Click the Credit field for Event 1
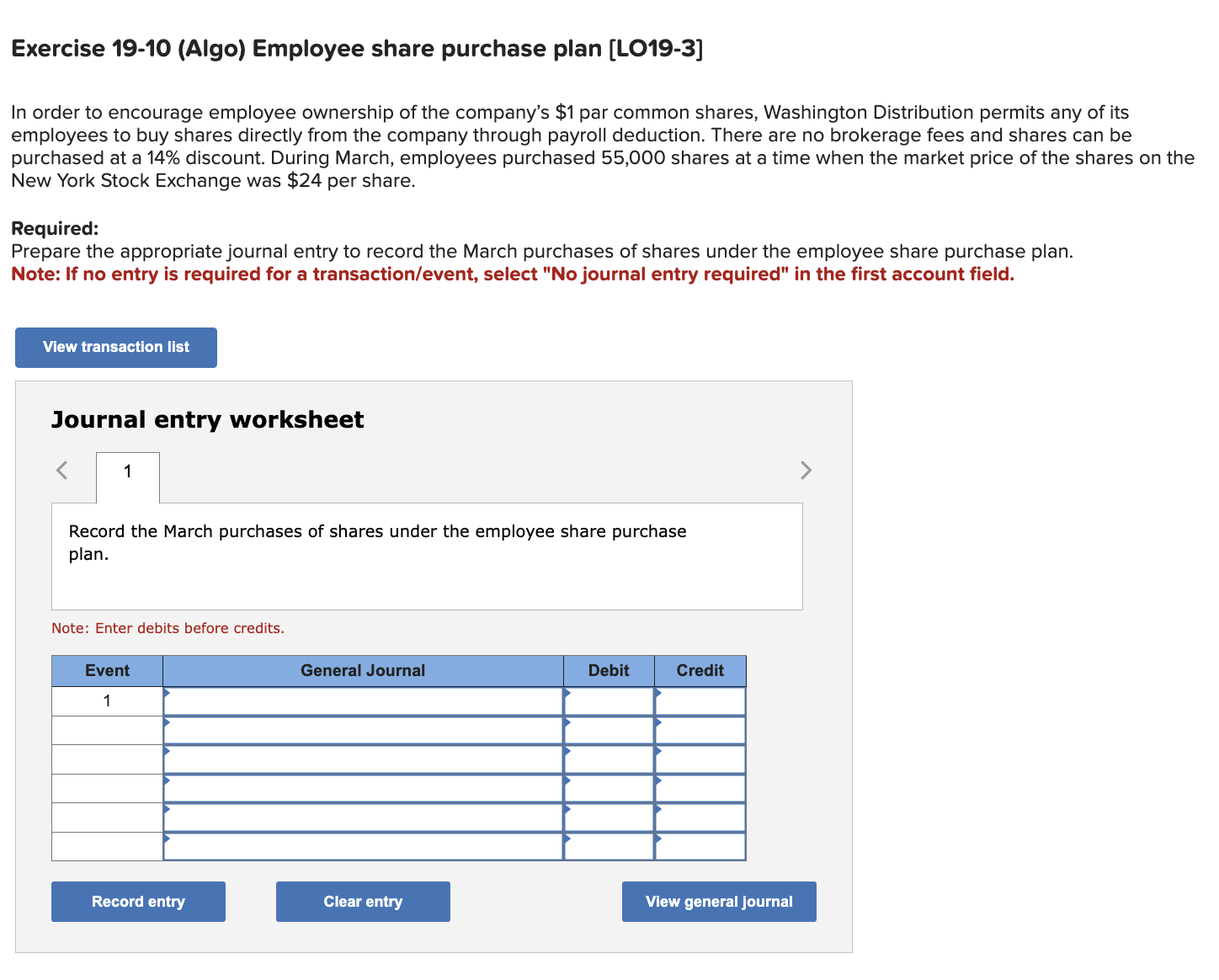The height and width of the screenshot is (980, 1219). click(x=700, y=700)
